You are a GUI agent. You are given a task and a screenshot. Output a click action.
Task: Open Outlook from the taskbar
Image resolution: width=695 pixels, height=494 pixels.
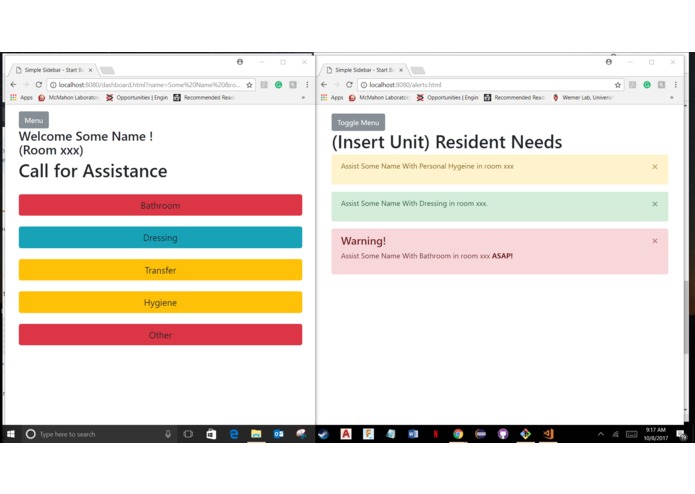pos(279,434)
